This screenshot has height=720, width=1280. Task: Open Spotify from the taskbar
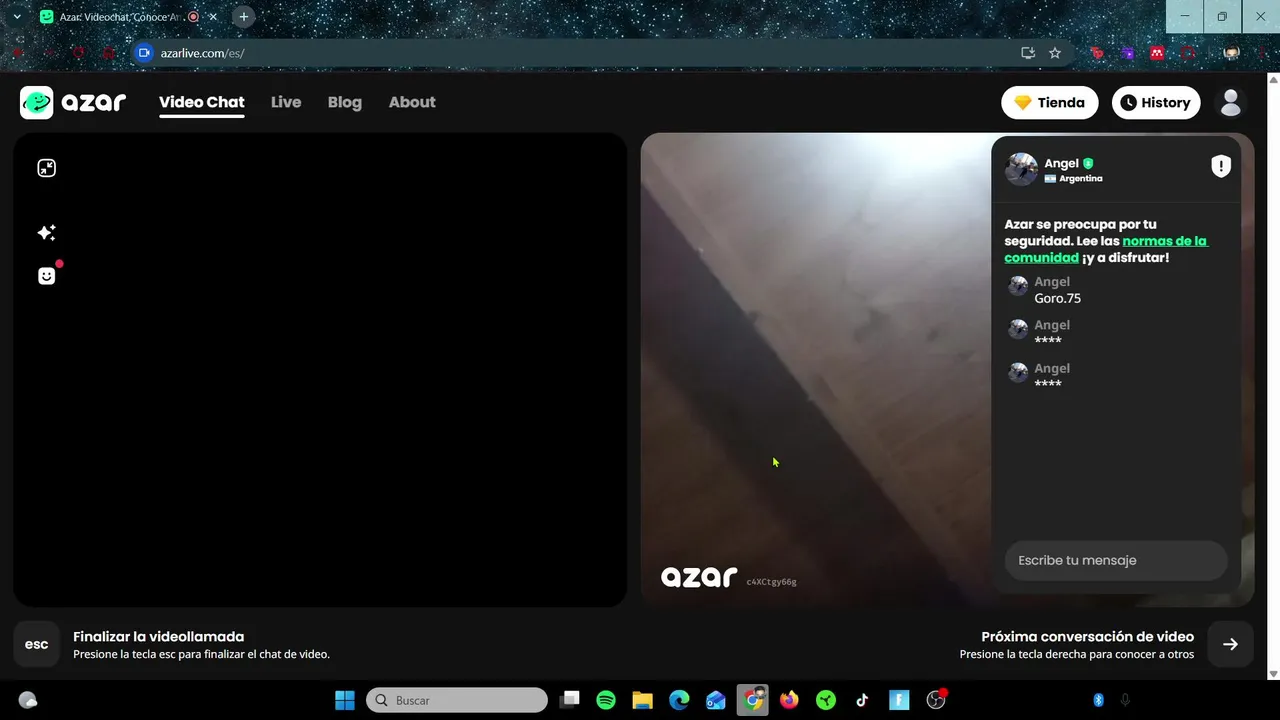click(x=606, y=700)
